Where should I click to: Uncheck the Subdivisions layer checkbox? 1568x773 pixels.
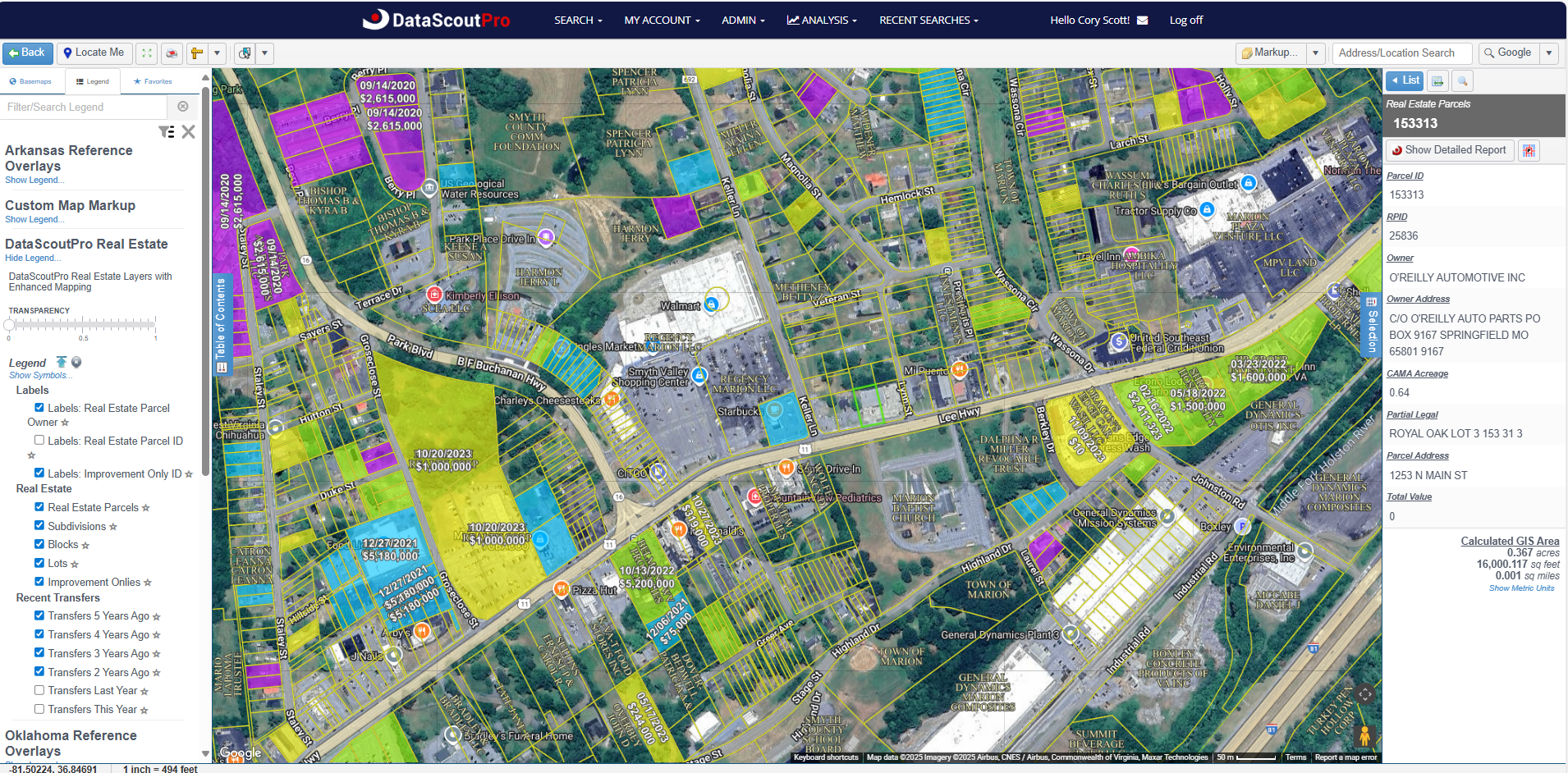(39, 526)
